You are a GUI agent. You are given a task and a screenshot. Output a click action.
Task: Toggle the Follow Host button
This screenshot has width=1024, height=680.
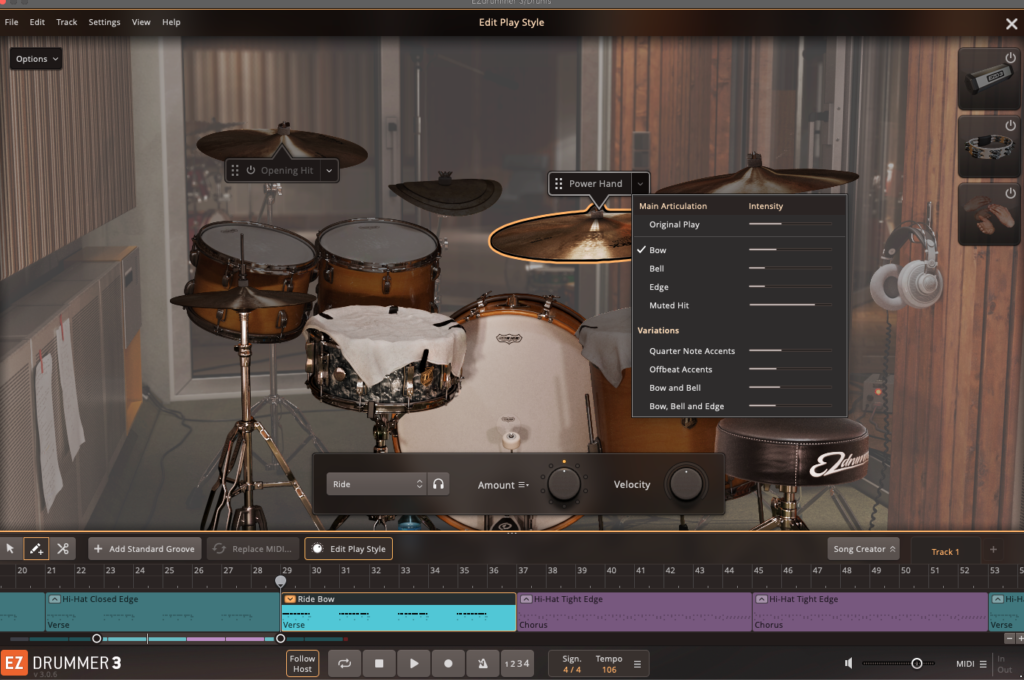tap(302, 663)
